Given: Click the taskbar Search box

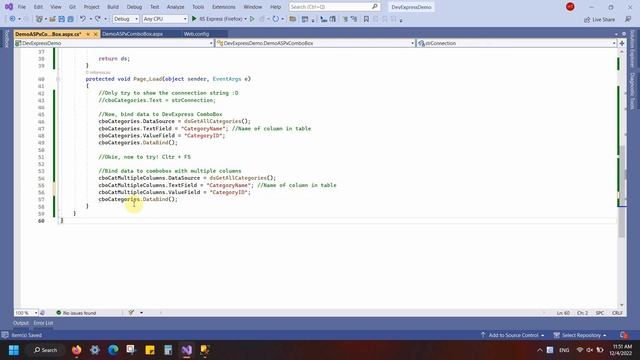Looking at the screenshot, I should [x=45, y=350].
